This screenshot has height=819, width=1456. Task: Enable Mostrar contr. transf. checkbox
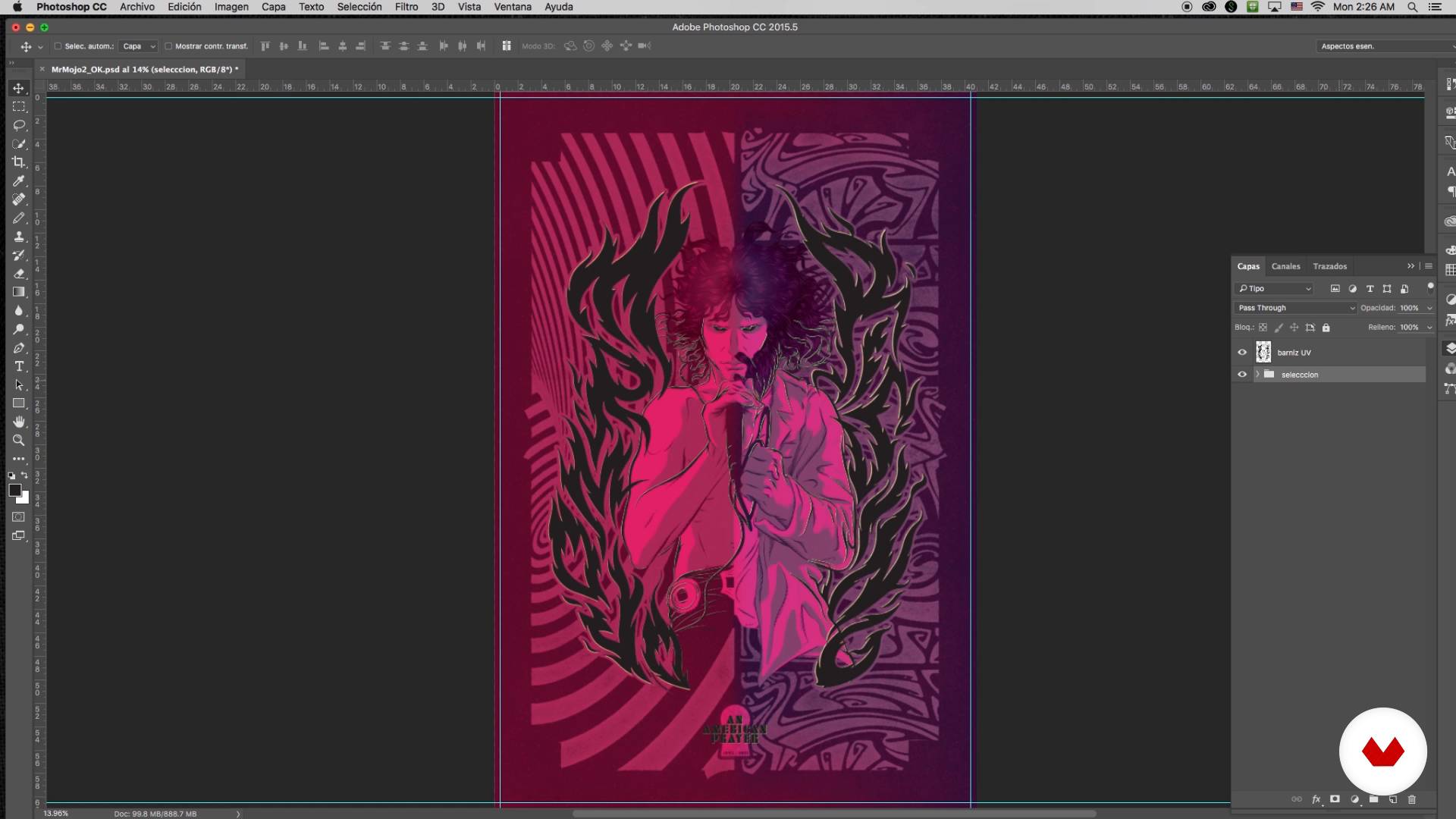click(168, 46)
